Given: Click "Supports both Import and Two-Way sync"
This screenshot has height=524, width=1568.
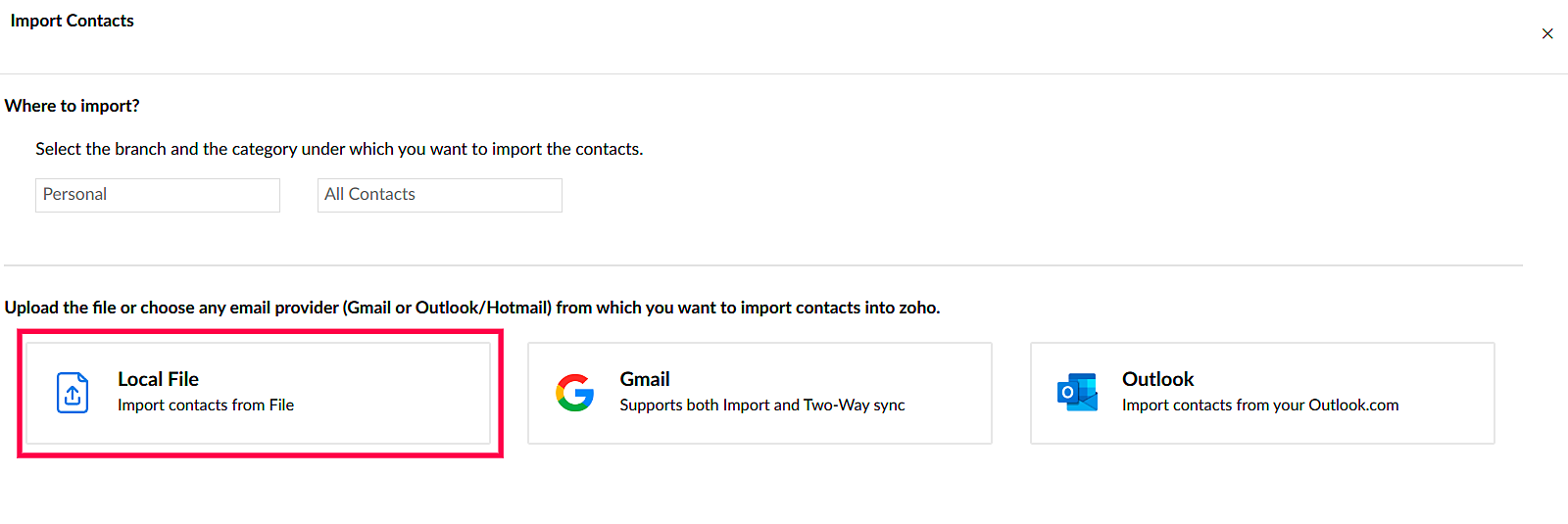Looking at the screenshot, I should [761, 405].
